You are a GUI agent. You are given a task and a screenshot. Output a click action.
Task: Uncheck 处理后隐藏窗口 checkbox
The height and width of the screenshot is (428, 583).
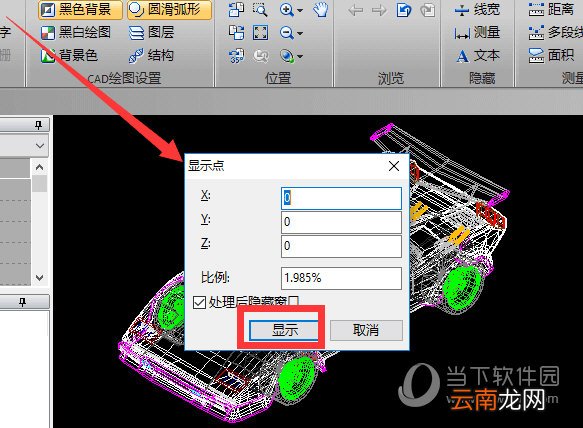coord(199,302)
